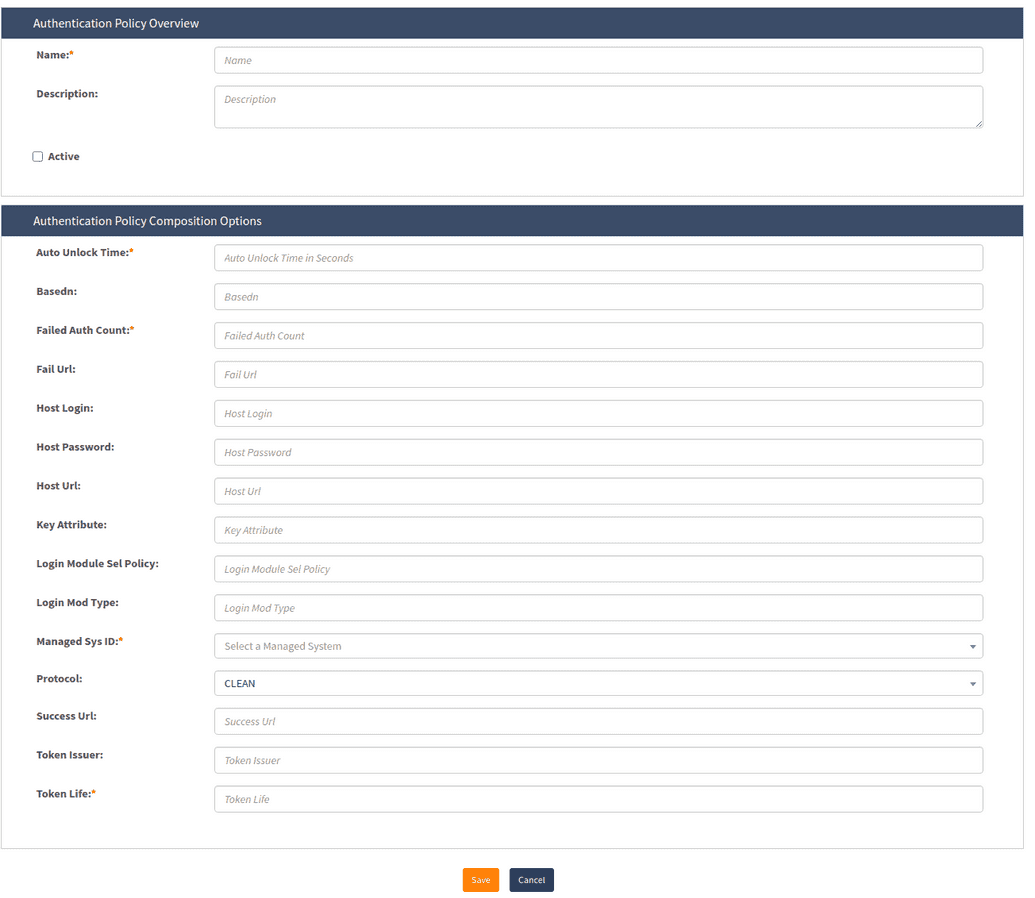
Task: Click the Fail Url input field
Action: (598, 375)
